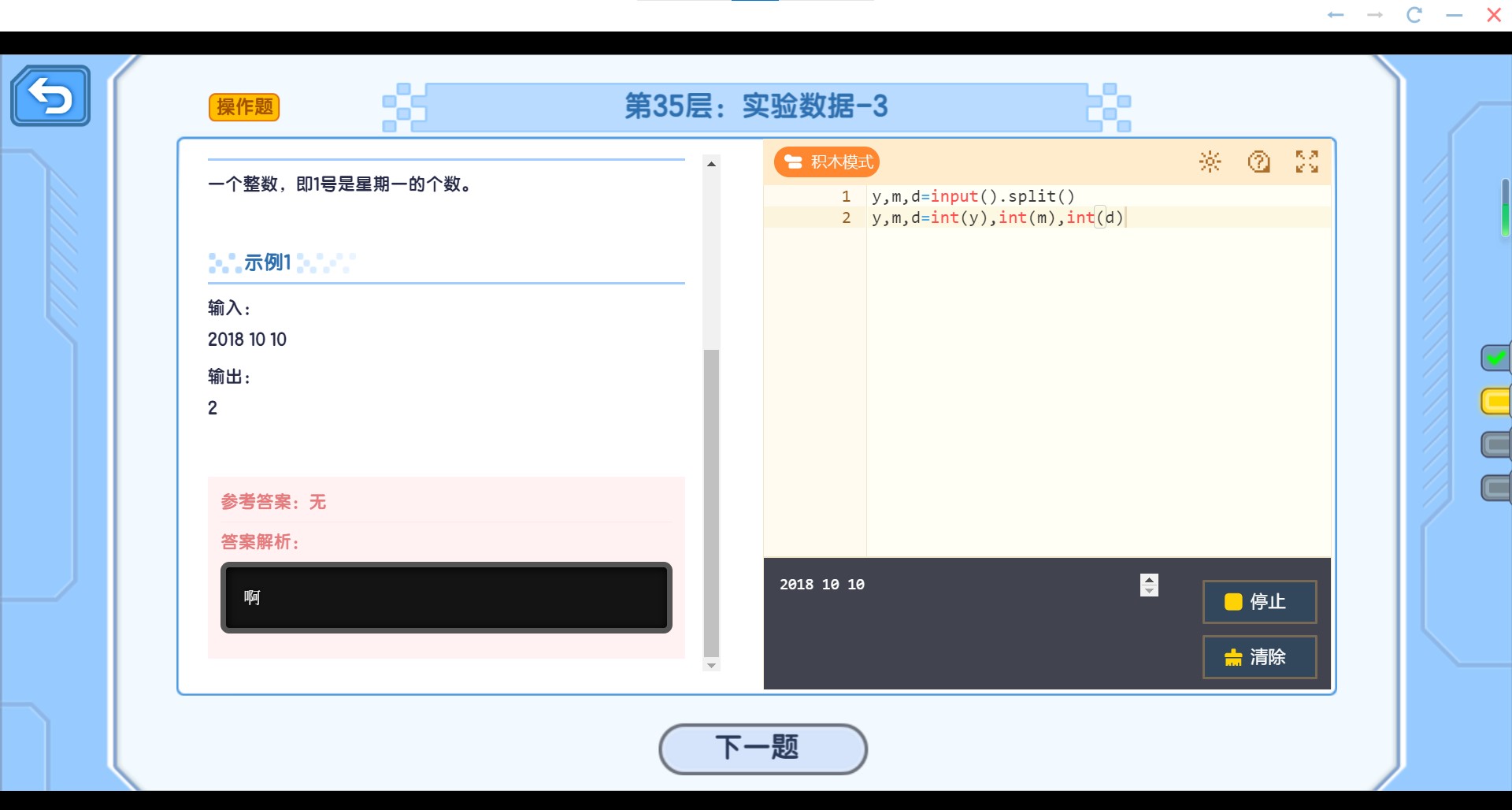The width and height of the screenshot is (1512, 810).
Task: Click the 输入： label
Action: pyautogui.click(x=229, y=308)
